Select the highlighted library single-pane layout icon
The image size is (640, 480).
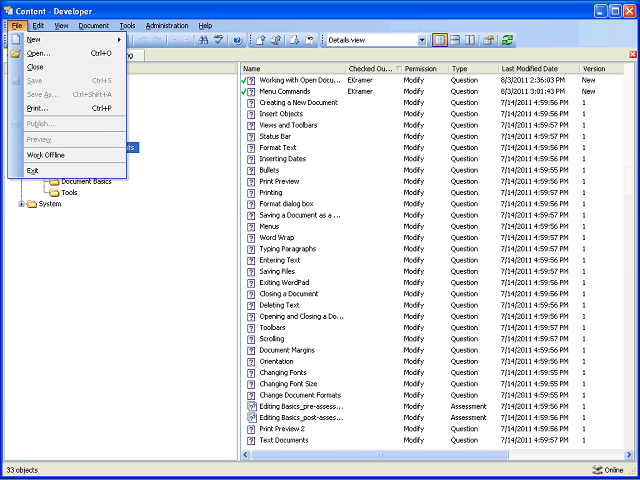(x=440, y=40)
